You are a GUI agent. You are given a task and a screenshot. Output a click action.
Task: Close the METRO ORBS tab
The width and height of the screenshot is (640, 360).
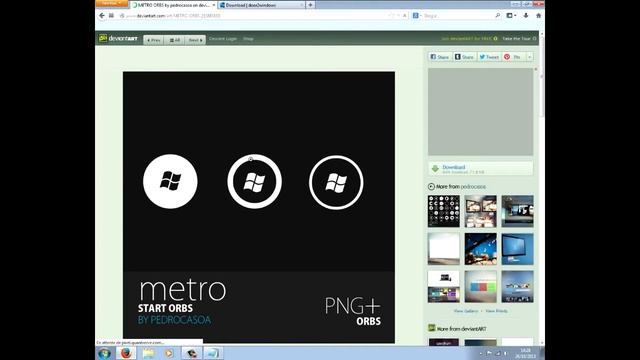213,5
